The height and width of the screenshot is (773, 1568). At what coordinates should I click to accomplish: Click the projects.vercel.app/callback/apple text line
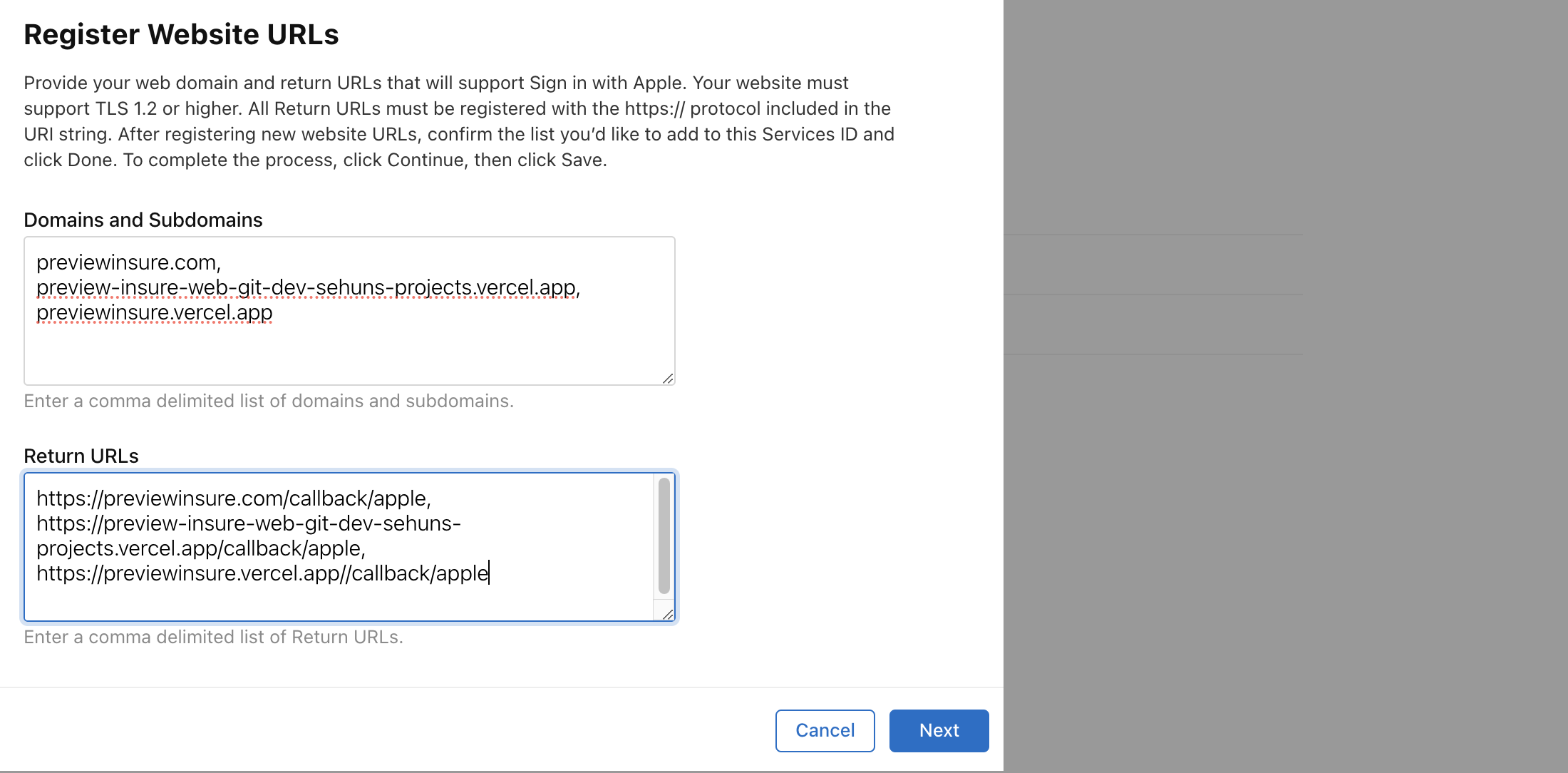pos(200,548)
